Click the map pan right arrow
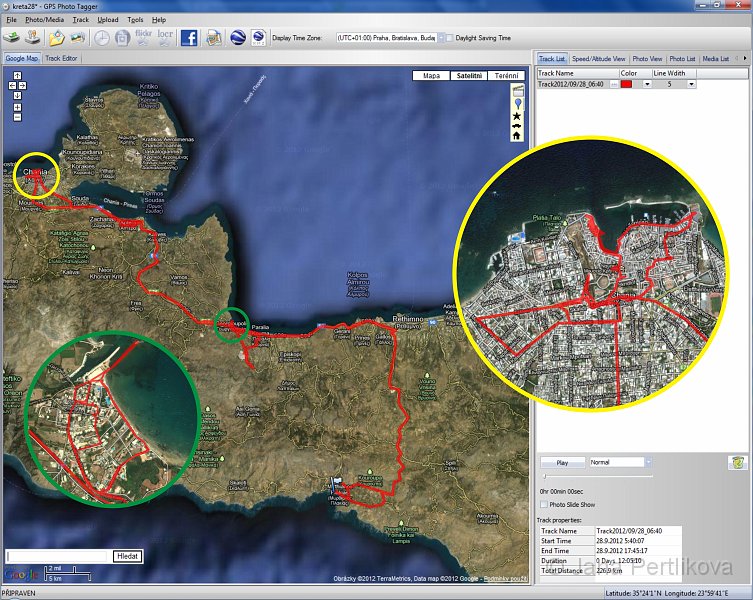The image size is (753, 600). [22, 86]
